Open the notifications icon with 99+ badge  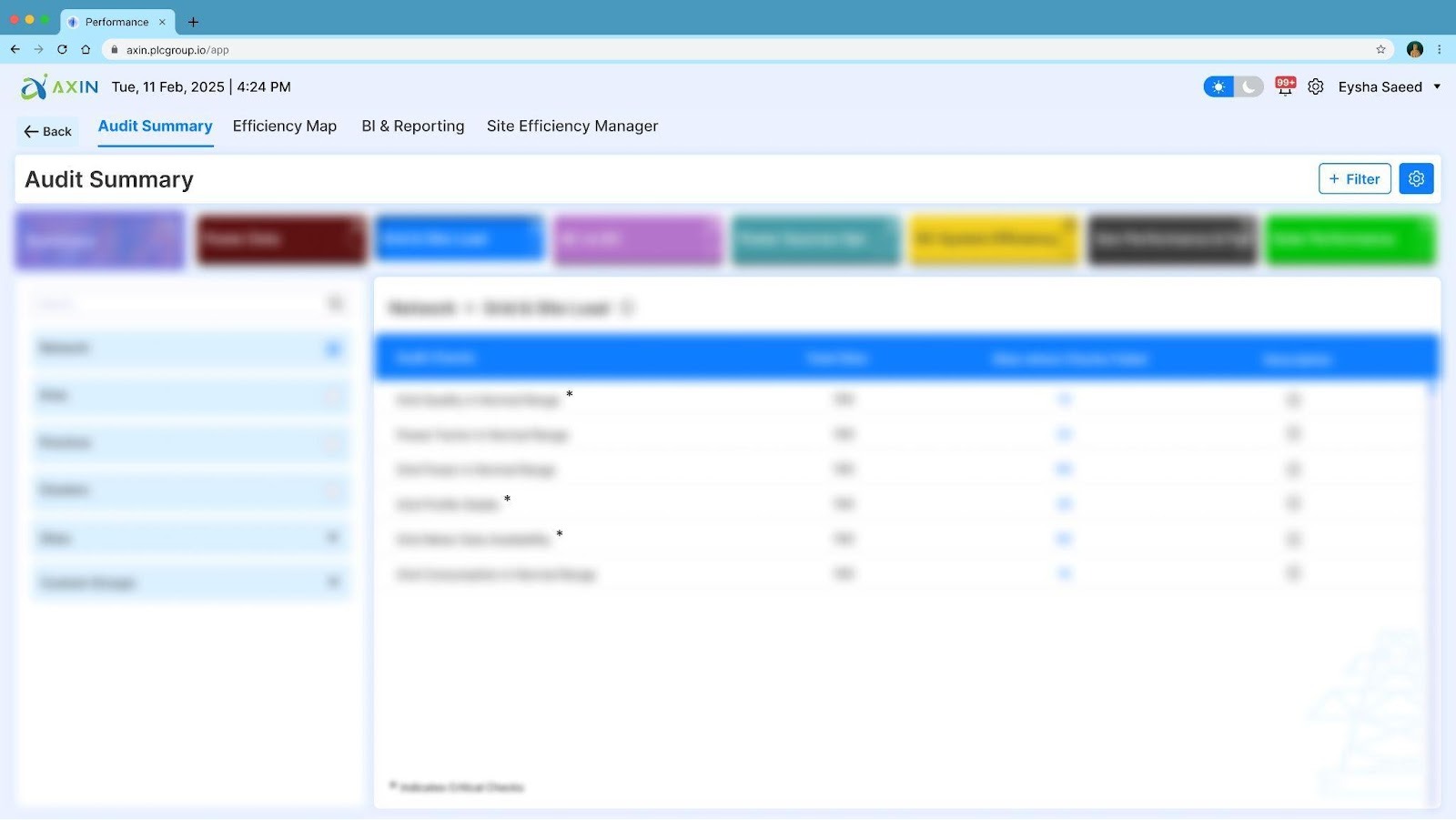coord(1285,86)
